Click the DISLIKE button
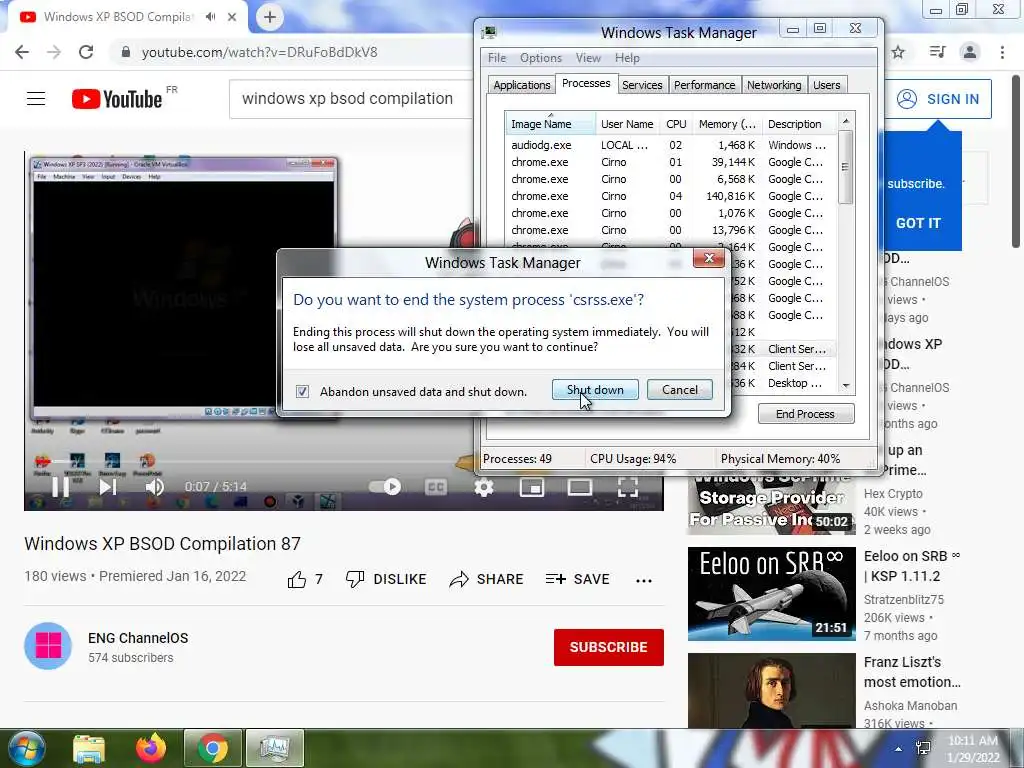This screenshot has width=1024, height=768. tap(386, 579)
